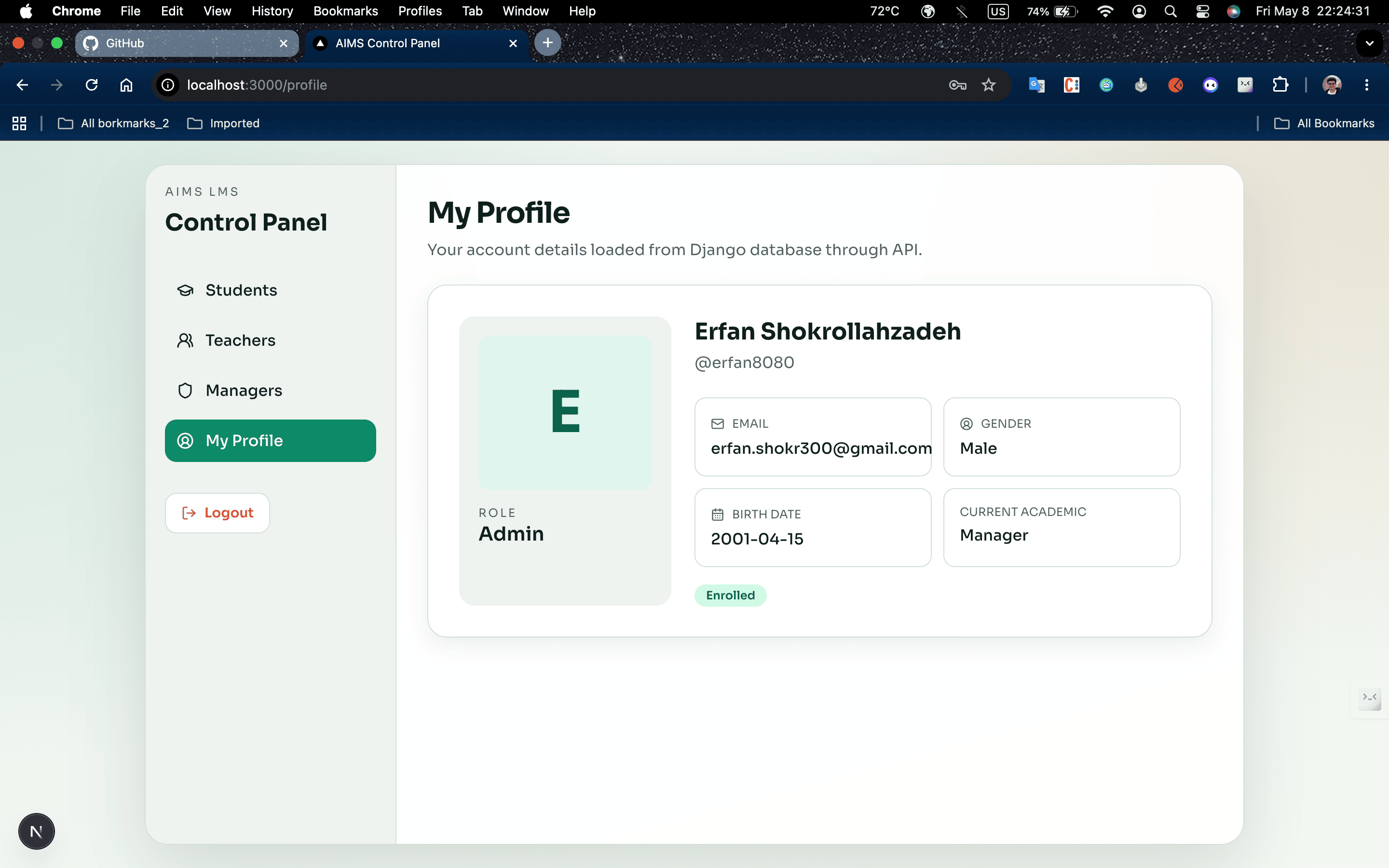Bookmark this page with star icon
The image size is (1389, 868).
coord(988,85)
